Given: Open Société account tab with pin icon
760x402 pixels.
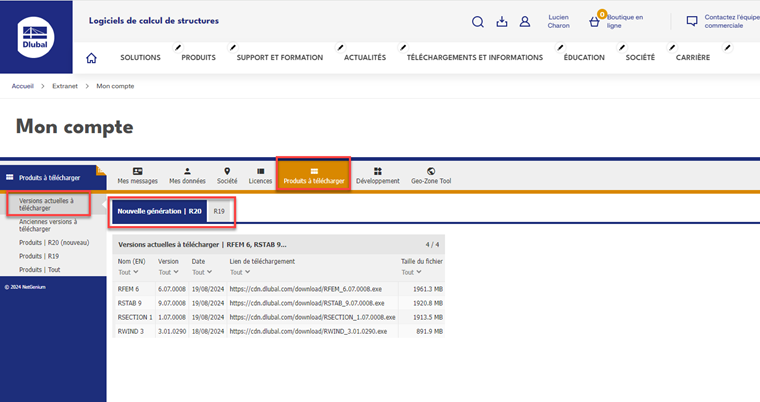Looking at the screenshot, I should point(227,176).
